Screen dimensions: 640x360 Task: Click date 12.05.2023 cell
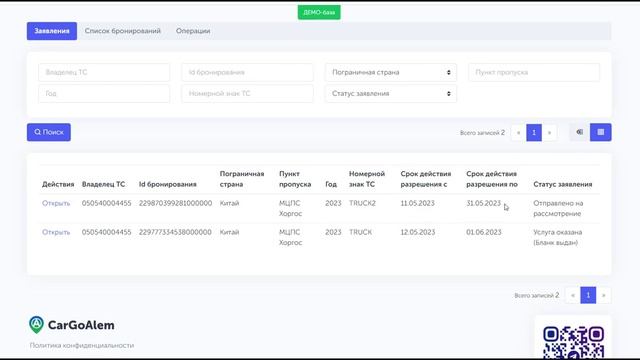(x=417, y=232)
